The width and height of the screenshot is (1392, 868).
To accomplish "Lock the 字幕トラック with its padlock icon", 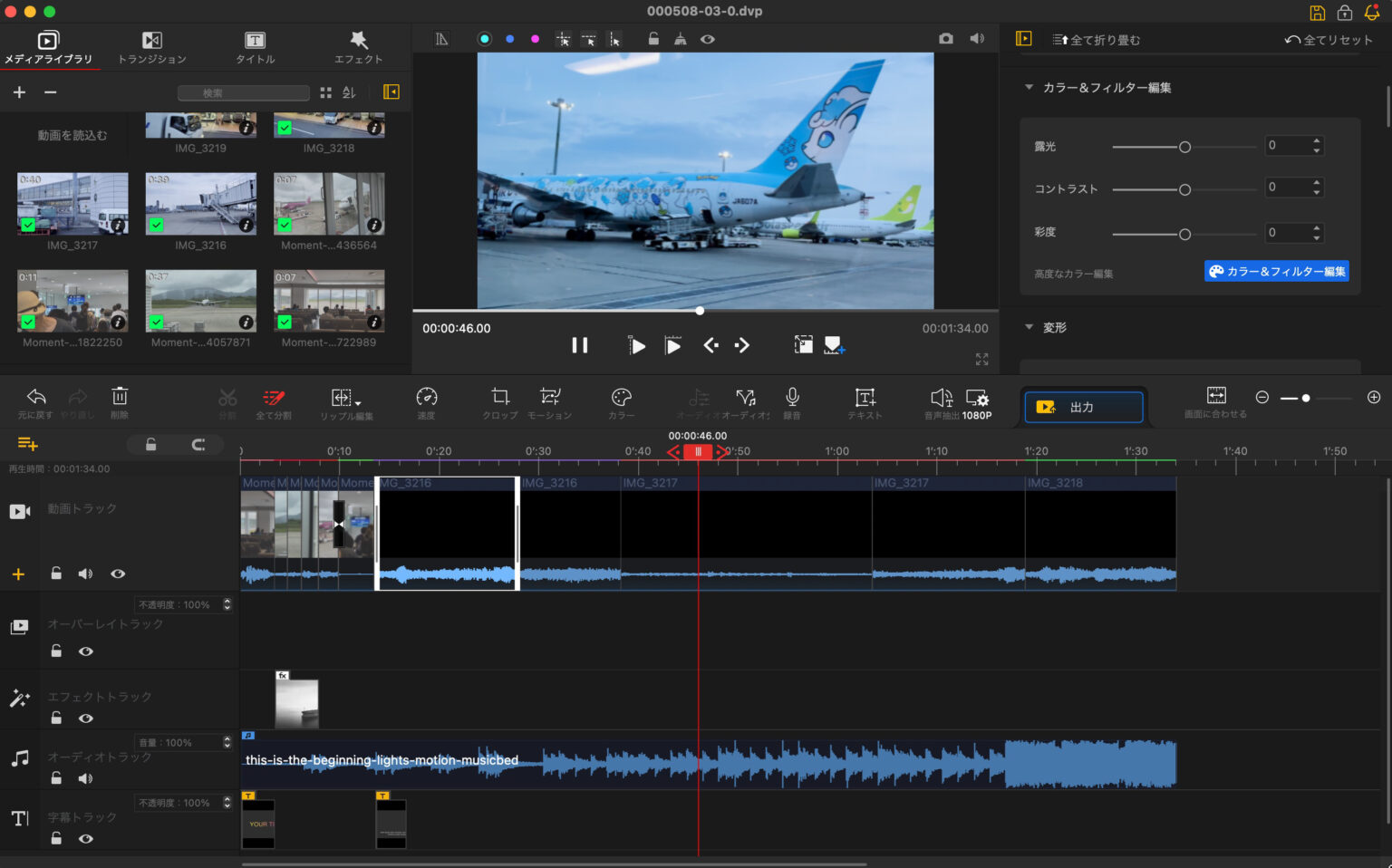I will pyautogui.click(x=56, y=838).
